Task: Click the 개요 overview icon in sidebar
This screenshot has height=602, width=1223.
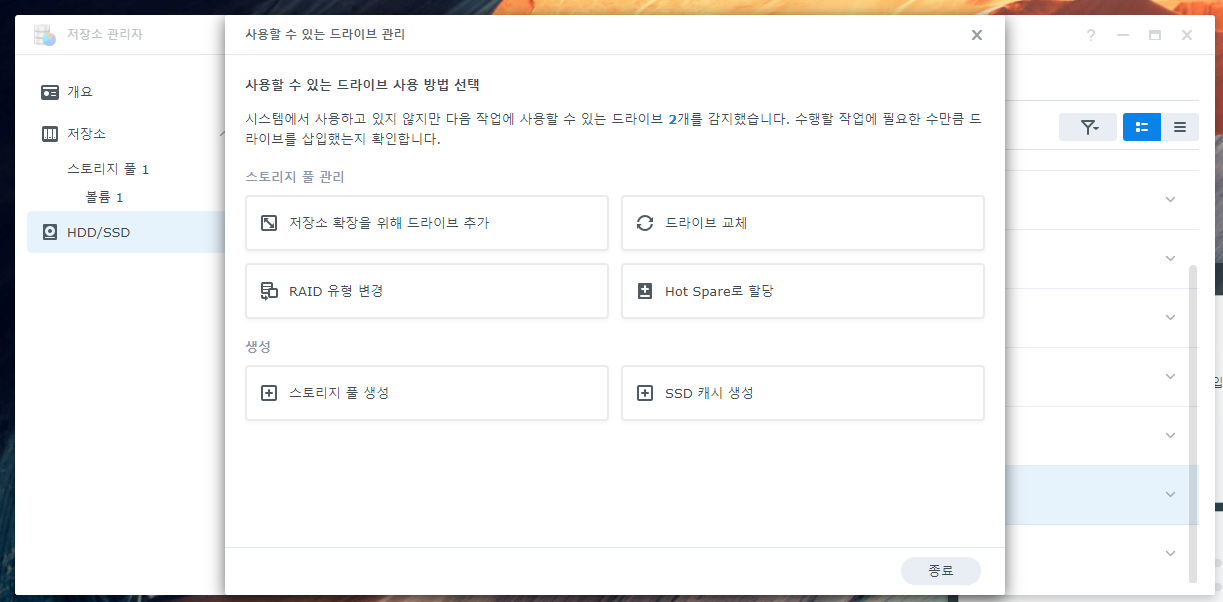Action: (x=50, y=92)
